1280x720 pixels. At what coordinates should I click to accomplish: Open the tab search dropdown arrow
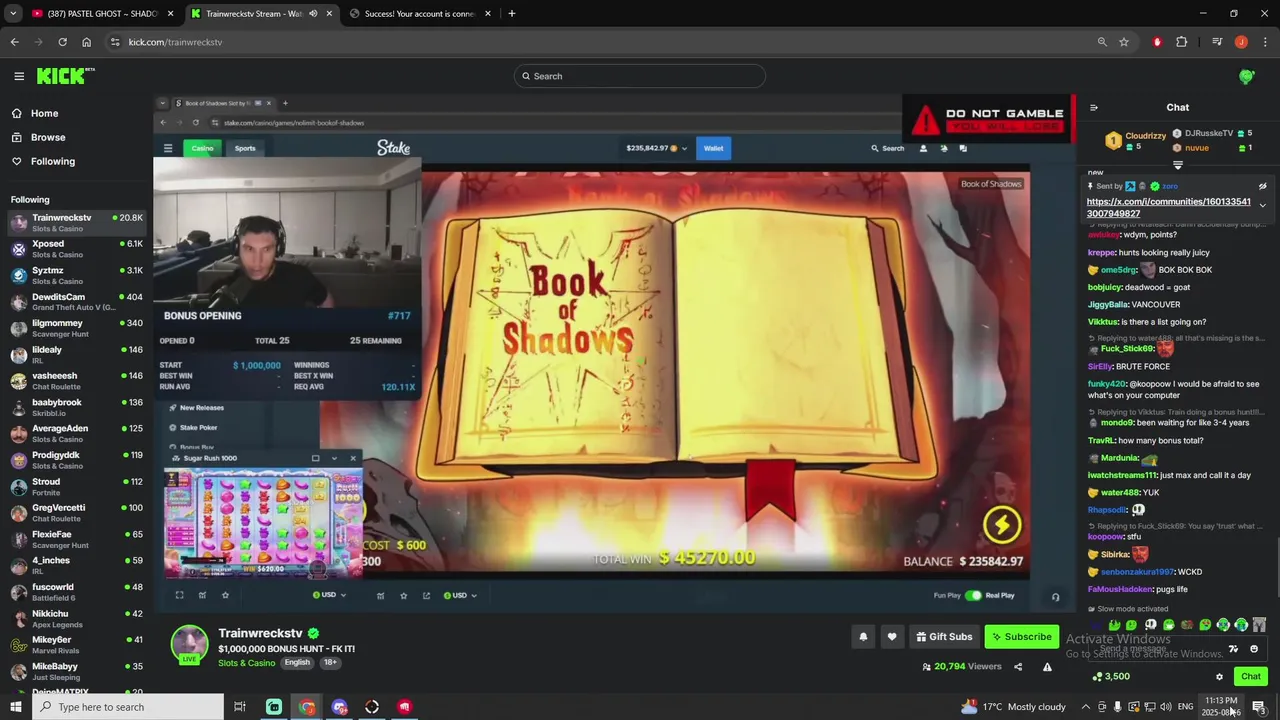13,14
